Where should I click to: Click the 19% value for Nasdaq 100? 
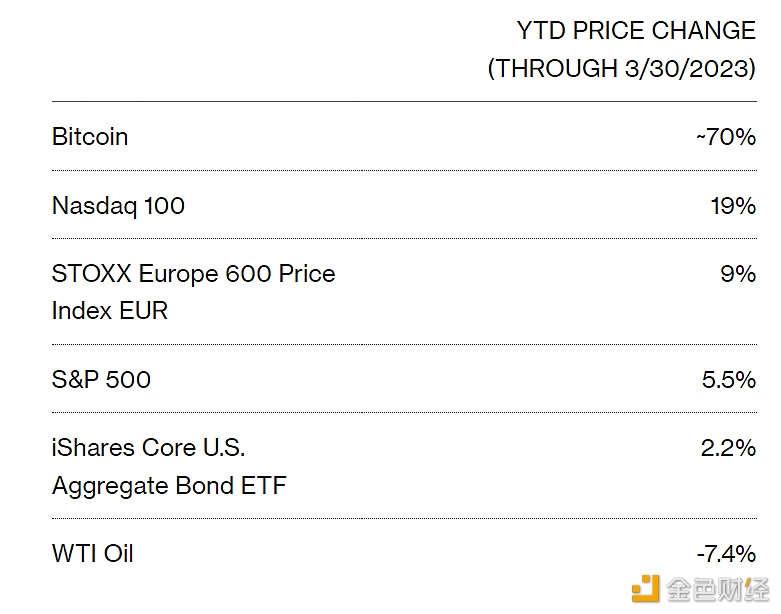pyautogui.click(x=733, y=206)
